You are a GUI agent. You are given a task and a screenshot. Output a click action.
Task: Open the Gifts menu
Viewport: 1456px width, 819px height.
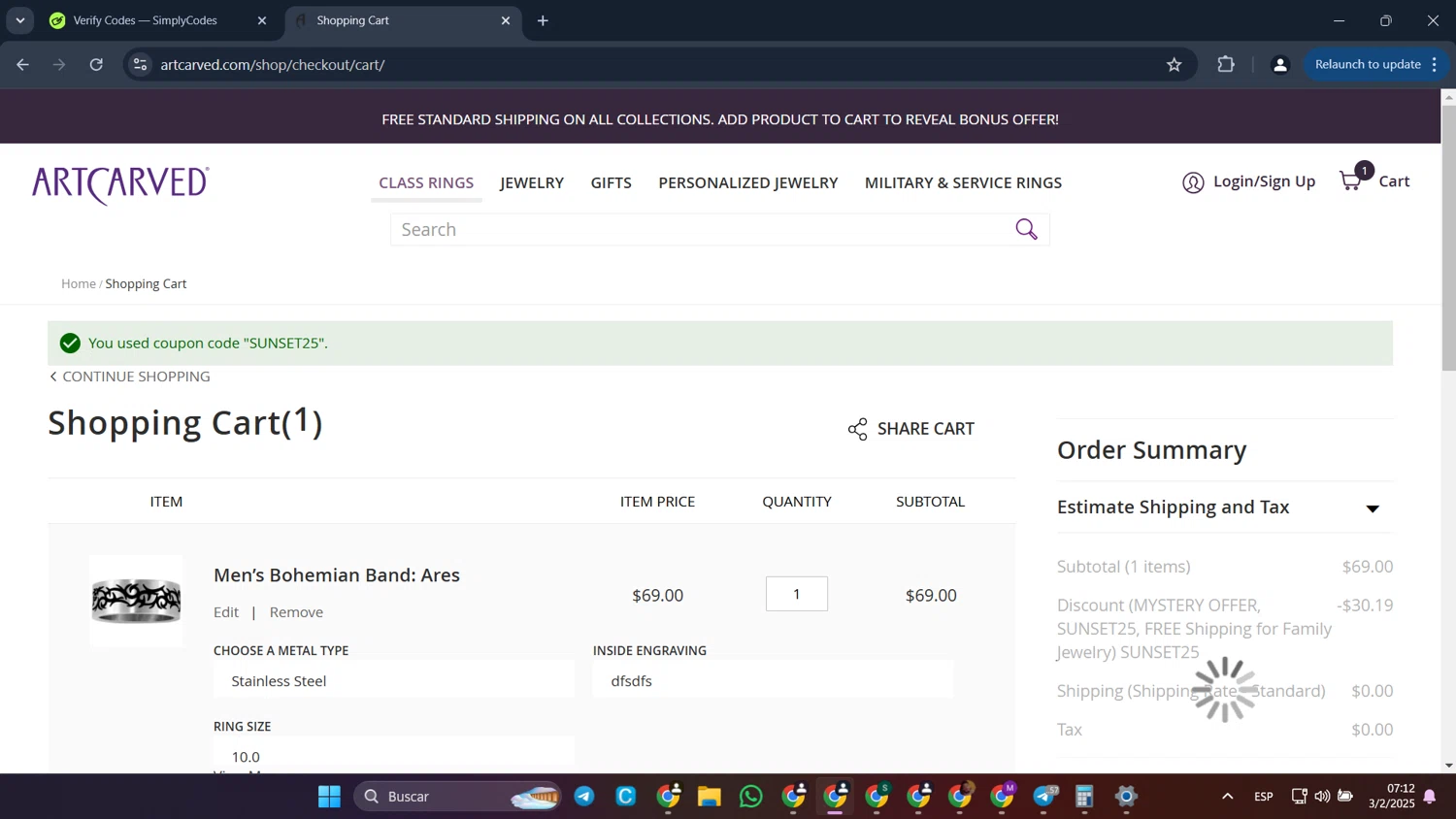click(612, 182)
